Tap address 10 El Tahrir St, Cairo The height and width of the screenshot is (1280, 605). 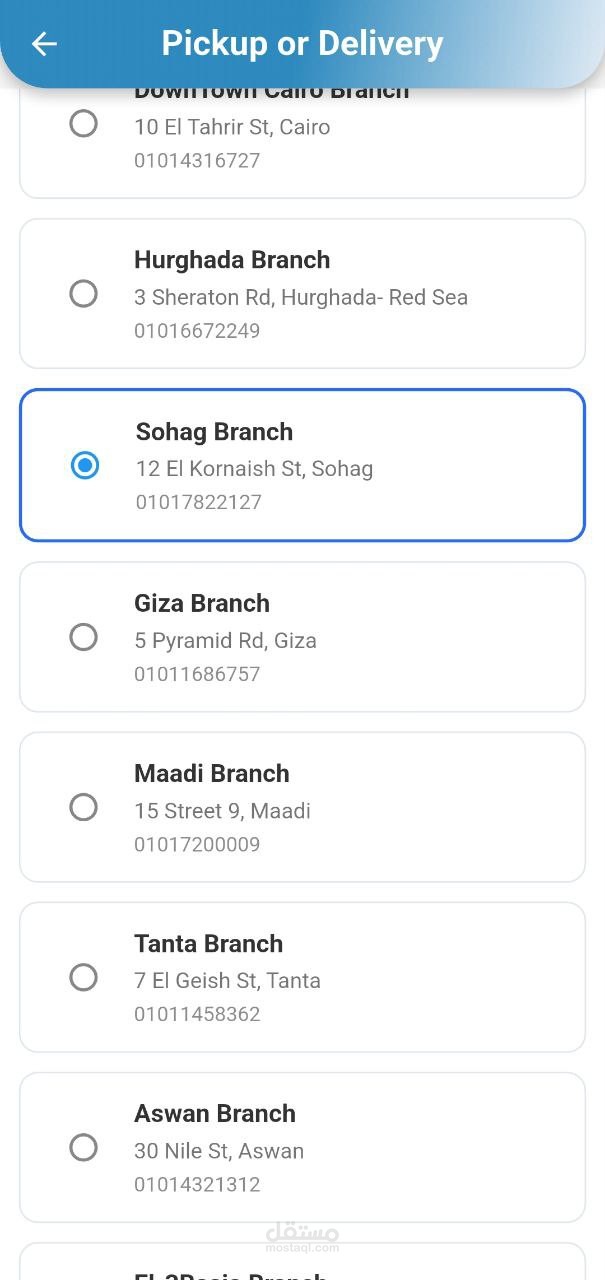232,127
